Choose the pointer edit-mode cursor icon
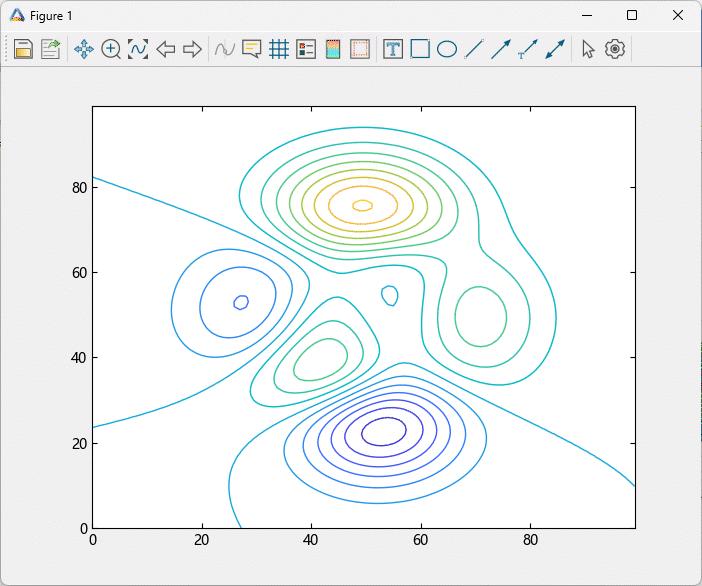Viewport: 702px width, 586px height. (x=588, y=49)
